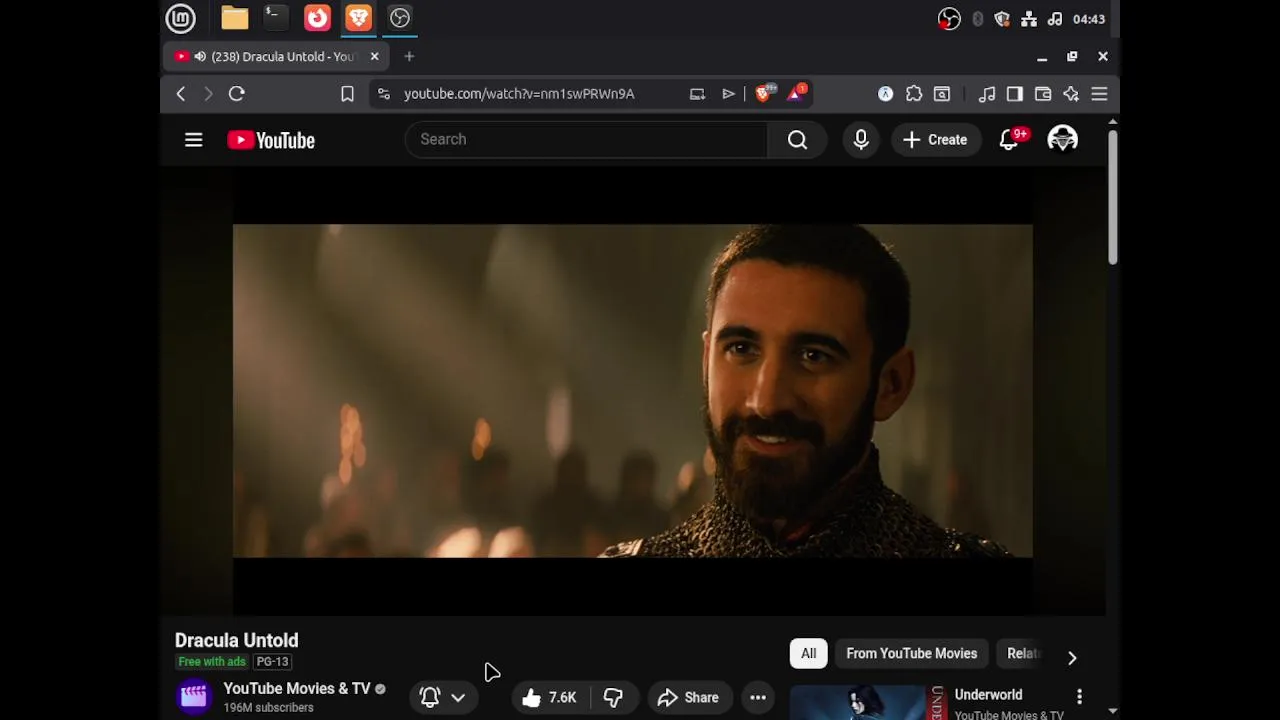Switch to OBS Studio in the panel
The image size is (1280, 720).
coord(400,18)
